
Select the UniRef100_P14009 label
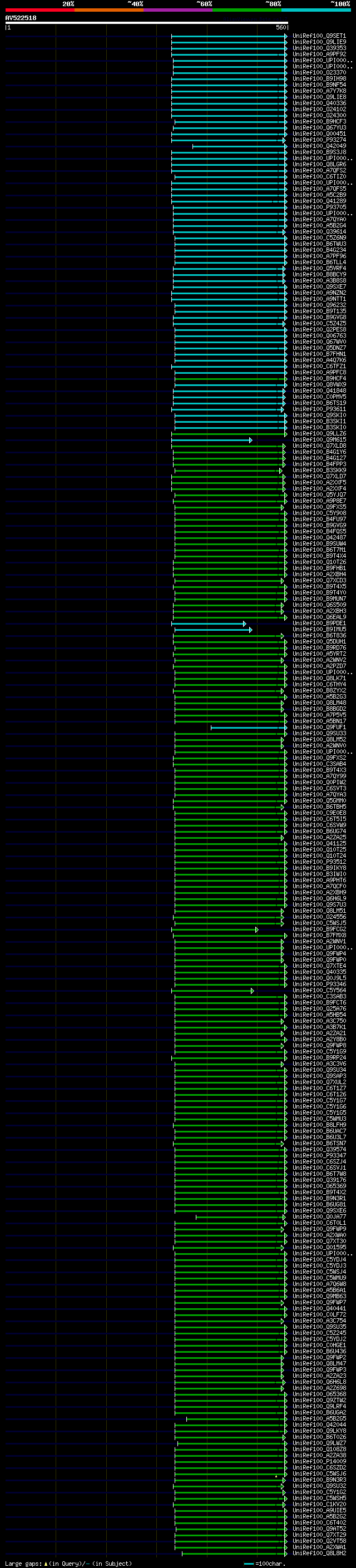tap(319, 1461)
